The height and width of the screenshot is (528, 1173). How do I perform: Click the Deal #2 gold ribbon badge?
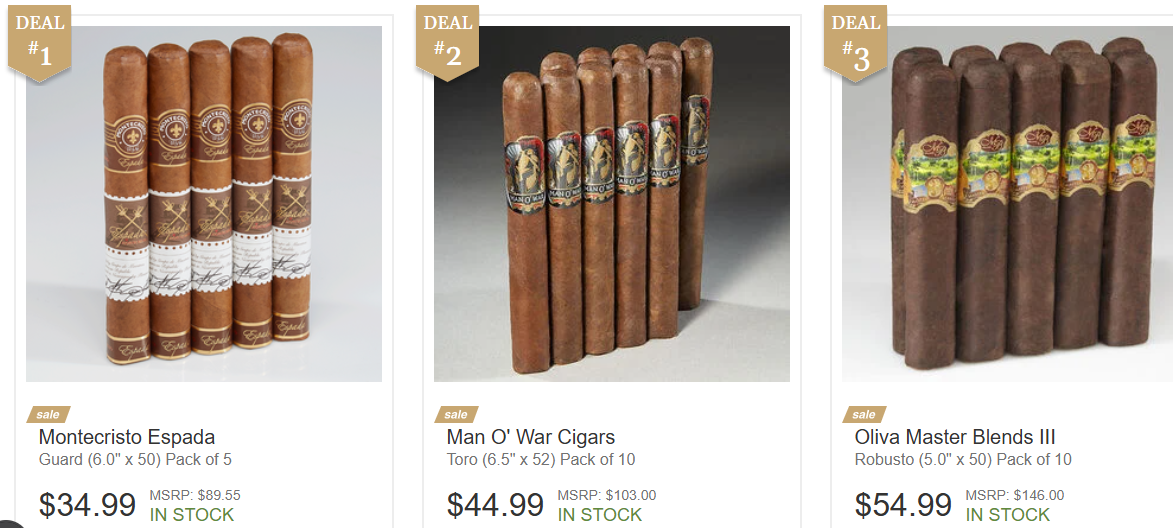tap(447, 42)
